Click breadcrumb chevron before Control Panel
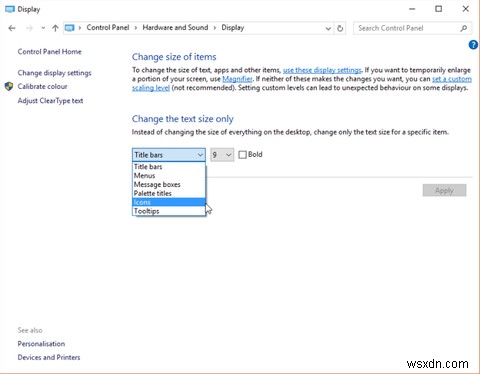480x374 pixels. (80, 28)
